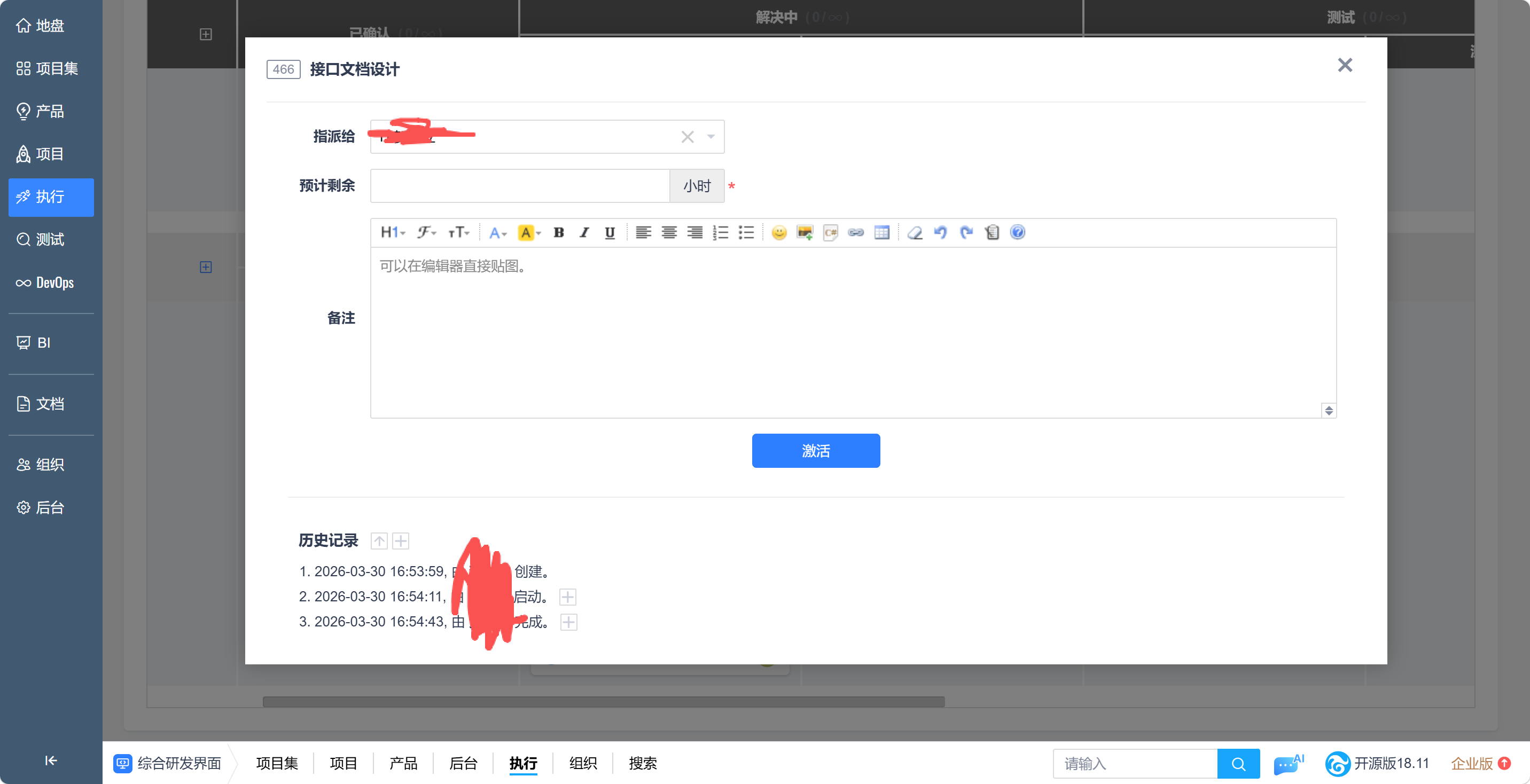1530x784 pixels.
Task: Insert a table in the editor
Action: [x=881, y=233]
